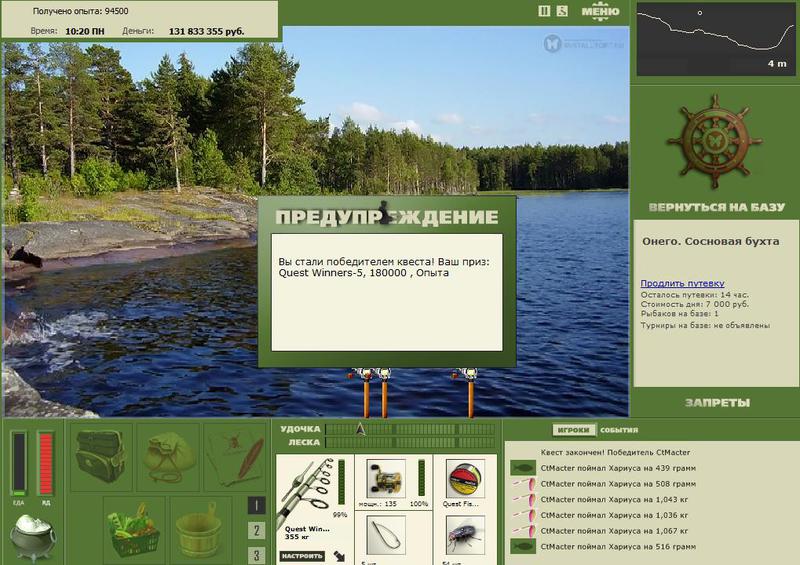Pause the game with the pause icon
Image resolution: width=800 pixels, height=565 pixels.
[544, 11]
